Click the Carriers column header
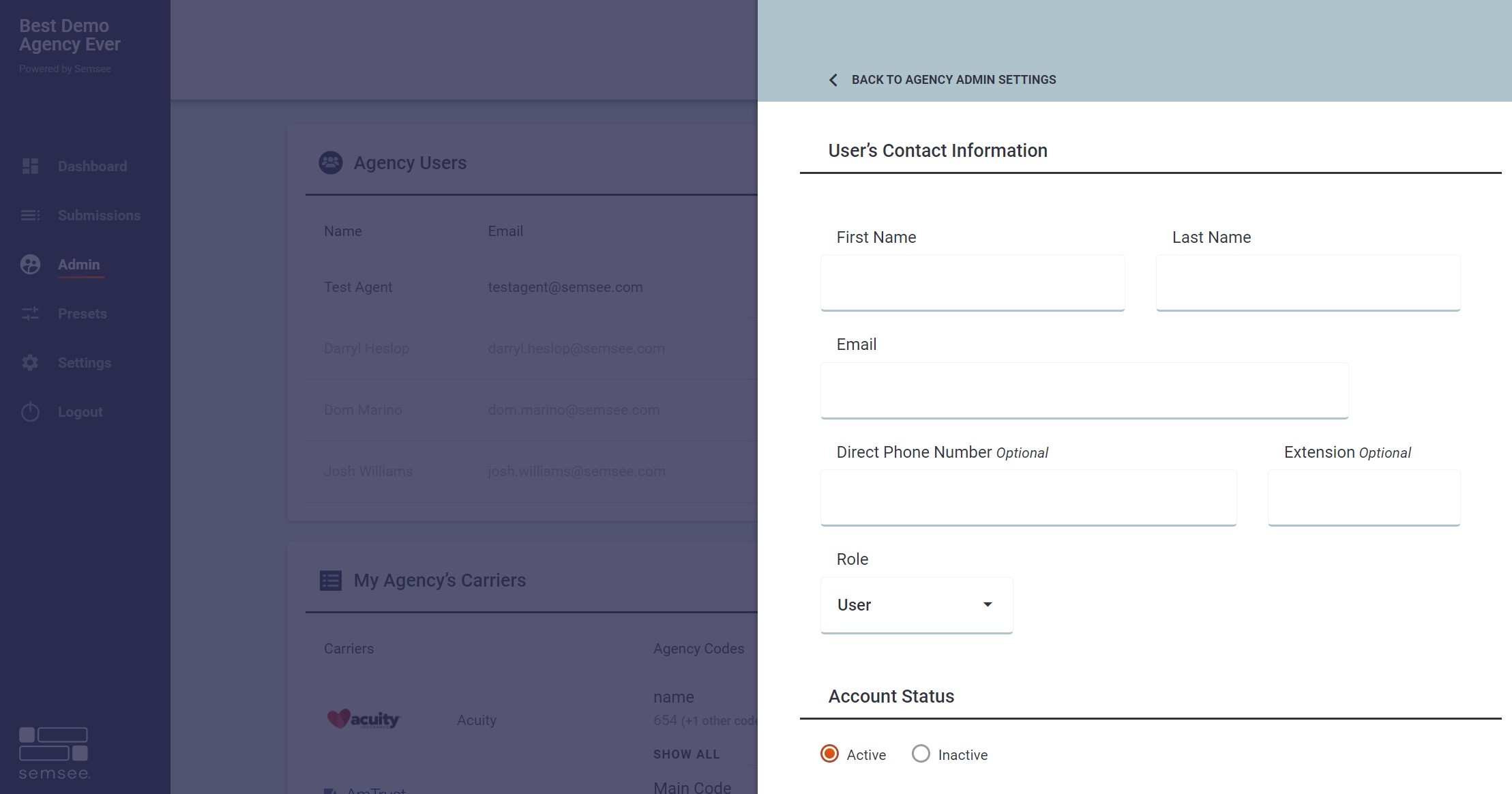The height and width of the screenshot is (794, 1512). [349, 649]
